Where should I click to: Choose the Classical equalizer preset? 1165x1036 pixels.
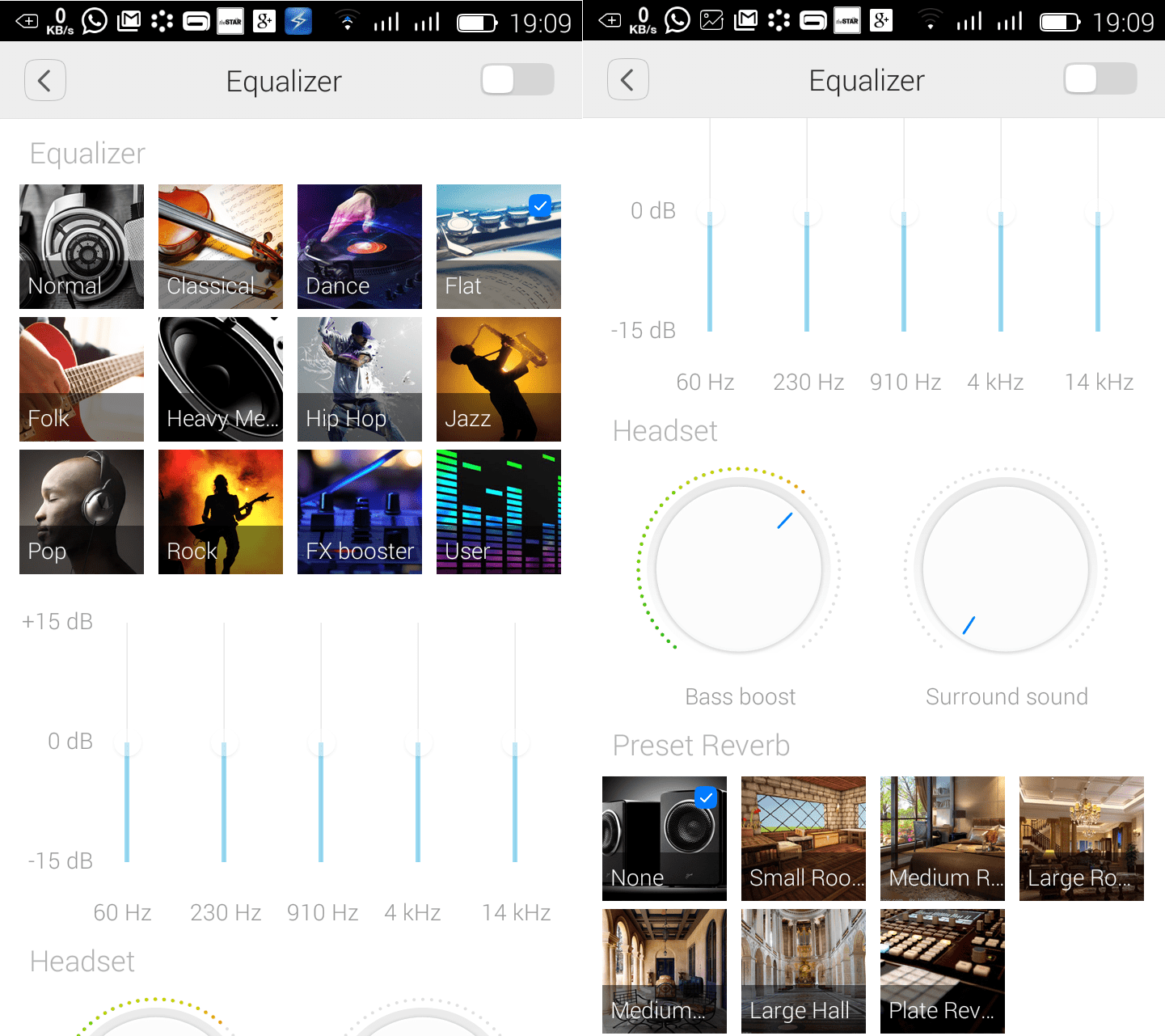(221, 247)
